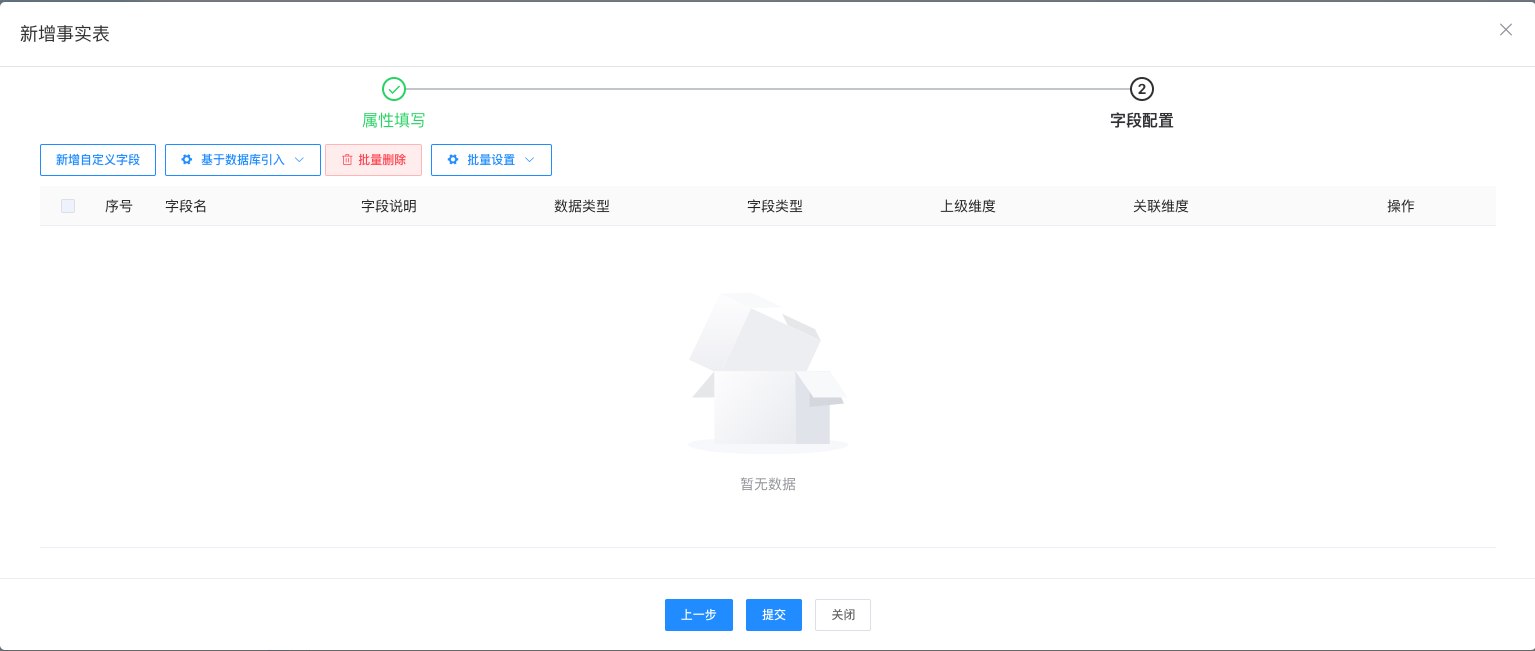Click the 操作 column header

[x=1401, y=206]
